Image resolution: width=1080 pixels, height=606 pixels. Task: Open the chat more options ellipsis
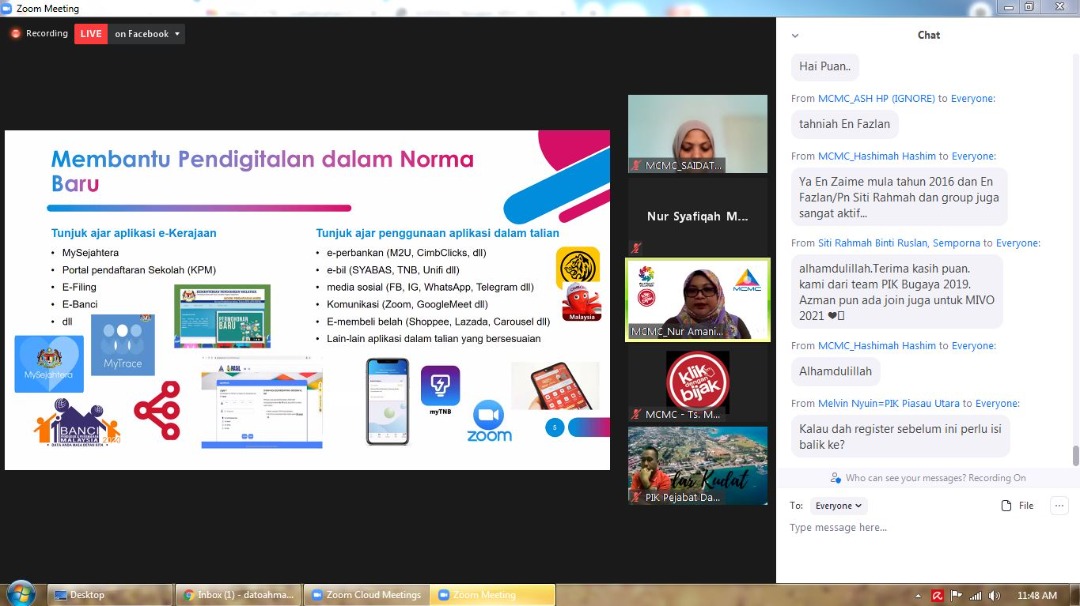tap(1059, 506)
